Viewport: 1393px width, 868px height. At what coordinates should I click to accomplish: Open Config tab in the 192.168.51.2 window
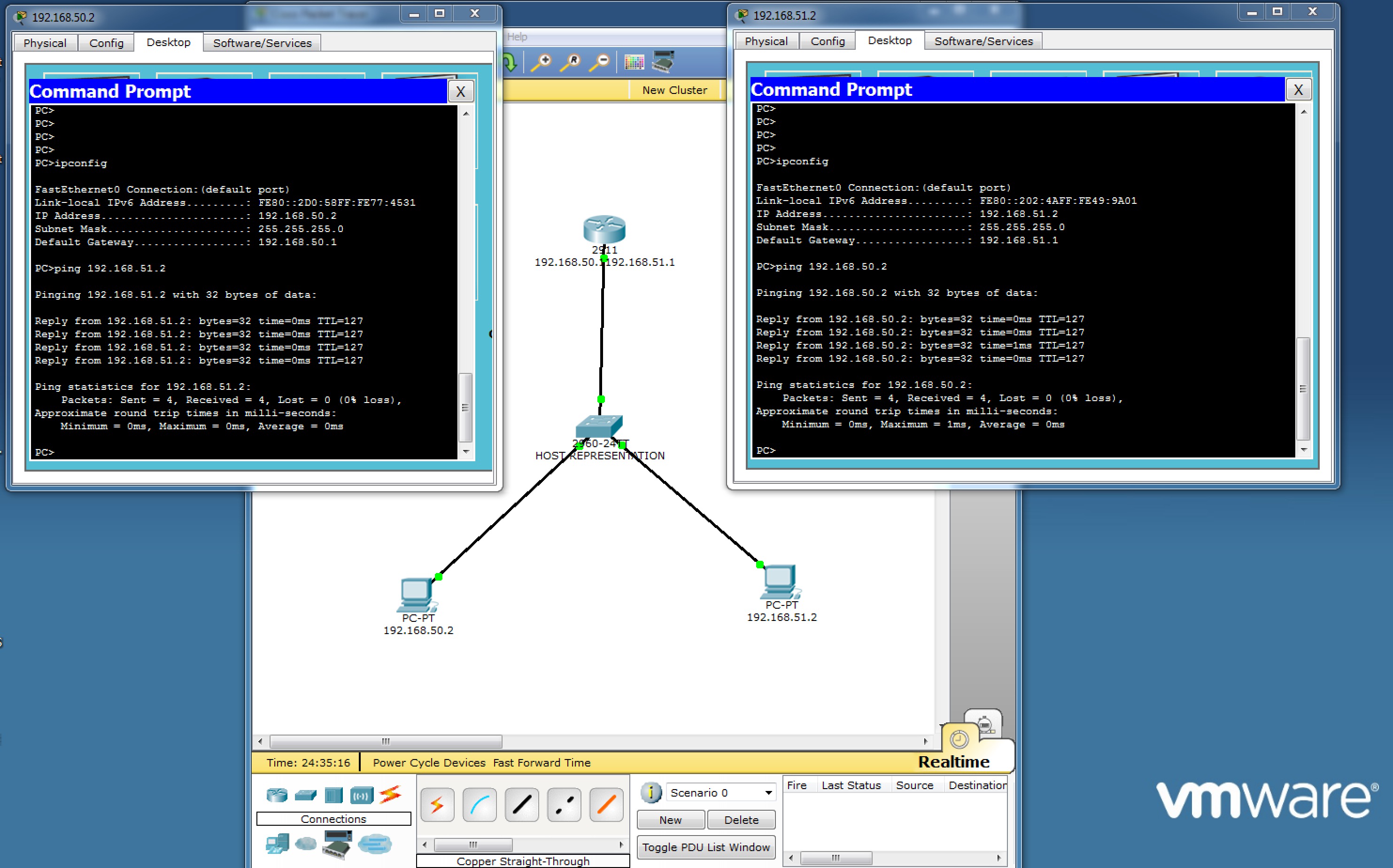[x=828, y=41]
